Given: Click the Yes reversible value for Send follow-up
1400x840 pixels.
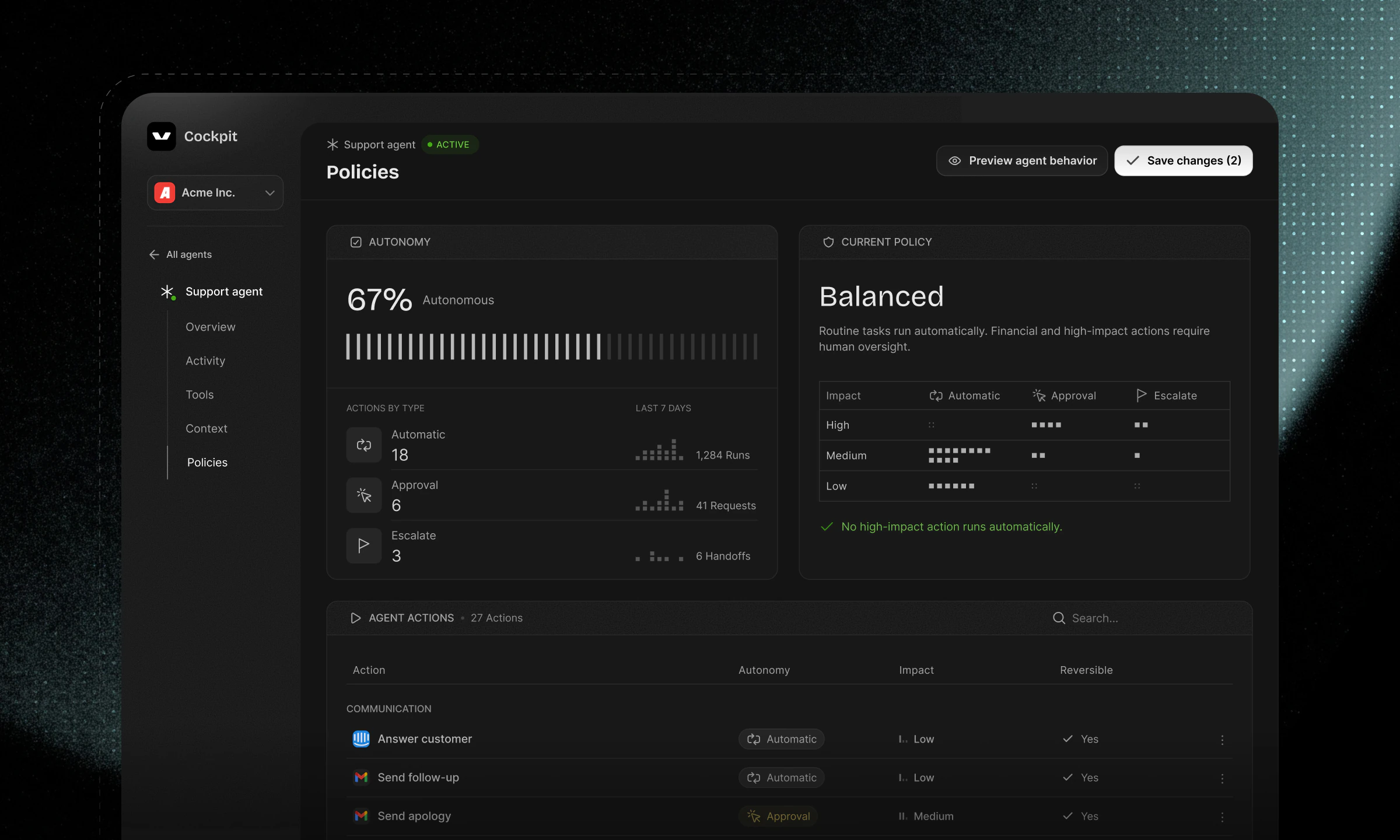Looking at the screenshot, I should tap(1081, 778).
